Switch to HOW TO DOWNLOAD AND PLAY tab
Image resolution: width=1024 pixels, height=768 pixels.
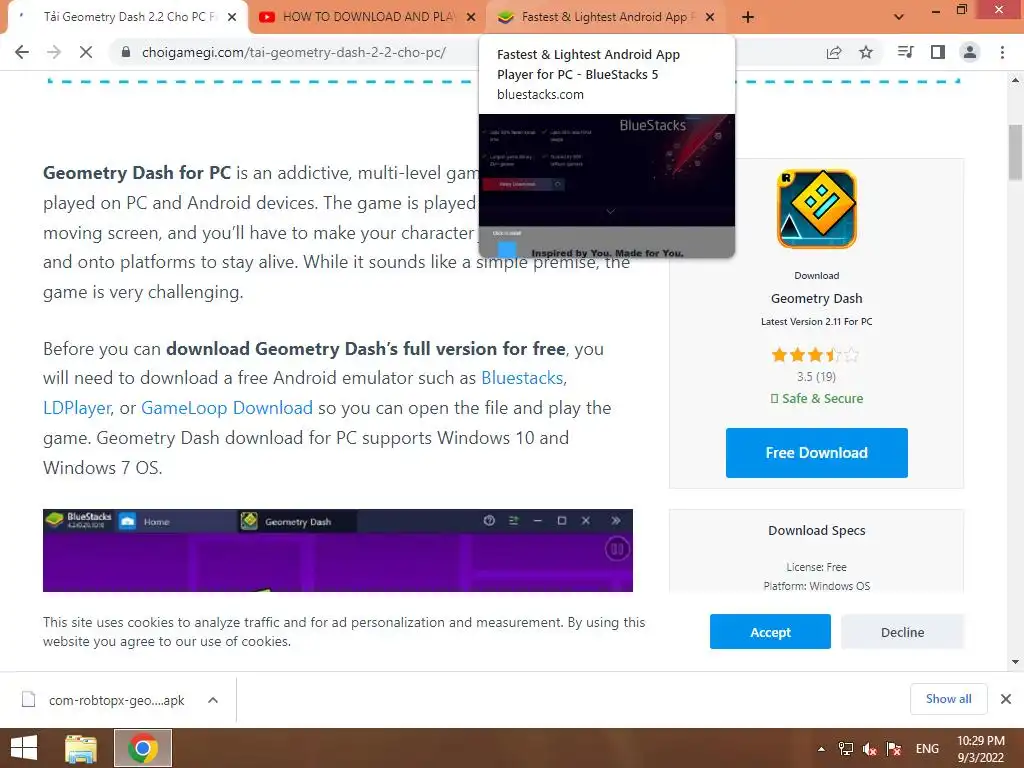pyautogui.click(x=368, y=17)
